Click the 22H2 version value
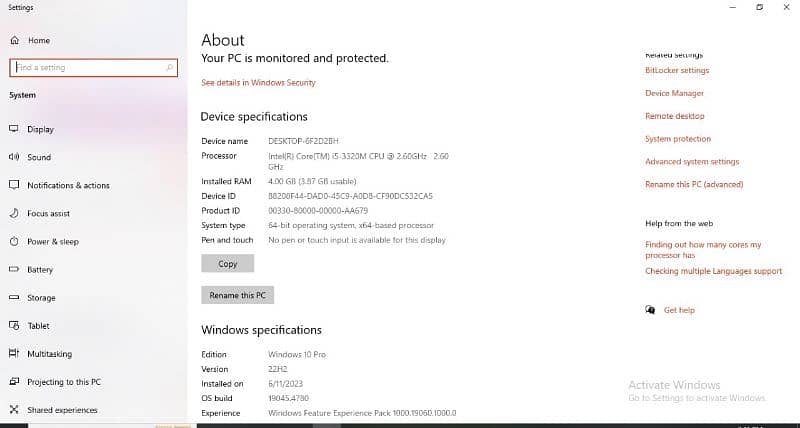800x428 pixels. click(278, 369)
